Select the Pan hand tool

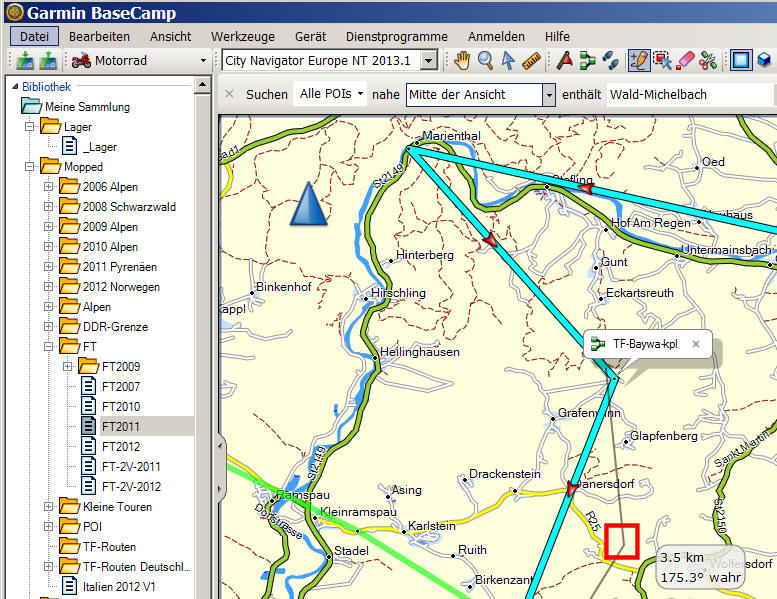(462, 61)
